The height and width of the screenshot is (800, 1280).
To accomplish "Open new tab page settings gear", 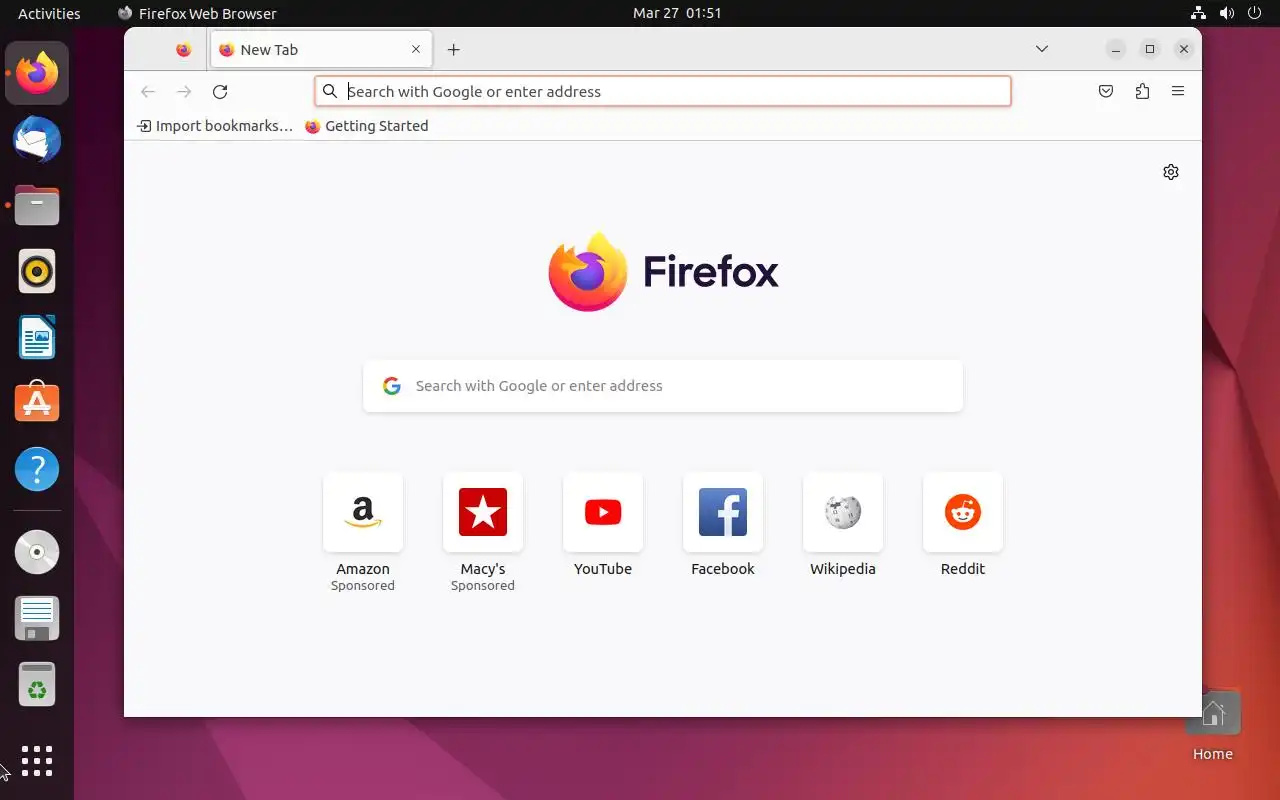I will [1171, 172].
